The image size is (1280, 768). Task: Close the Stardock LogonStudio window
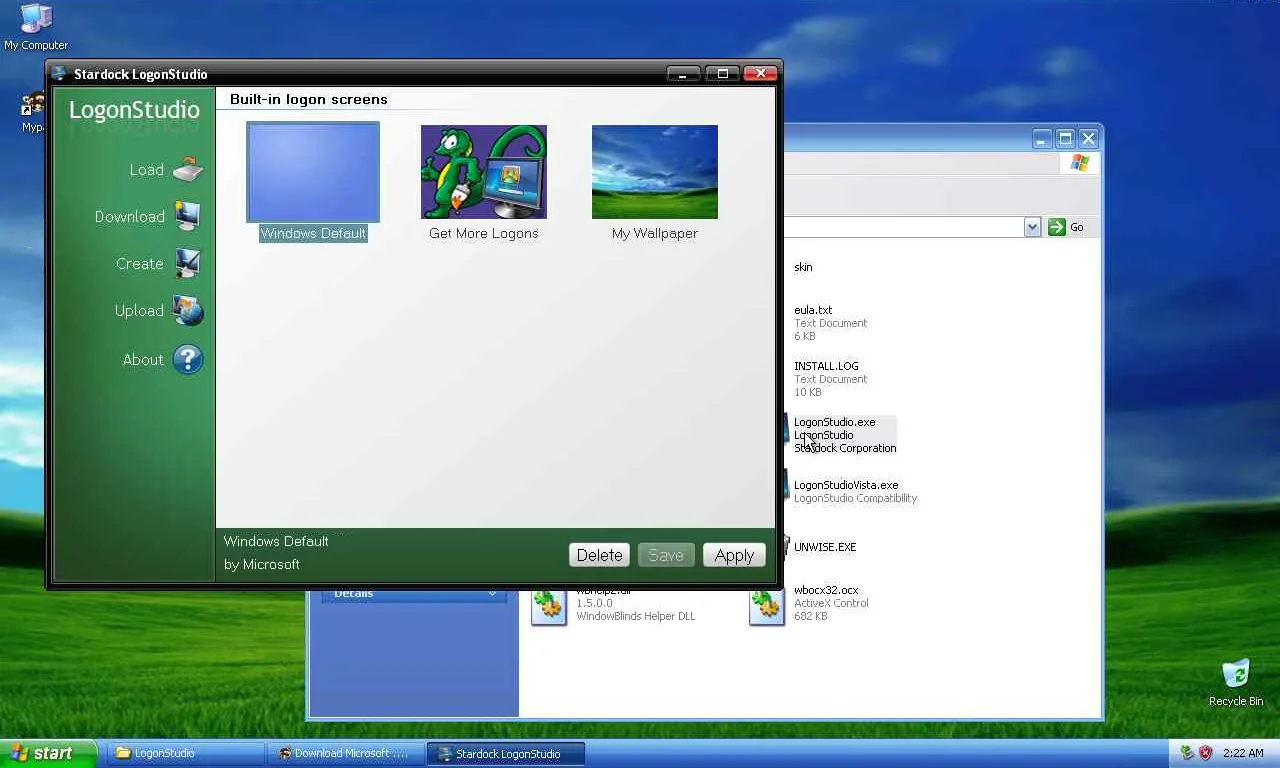(760, 73)
